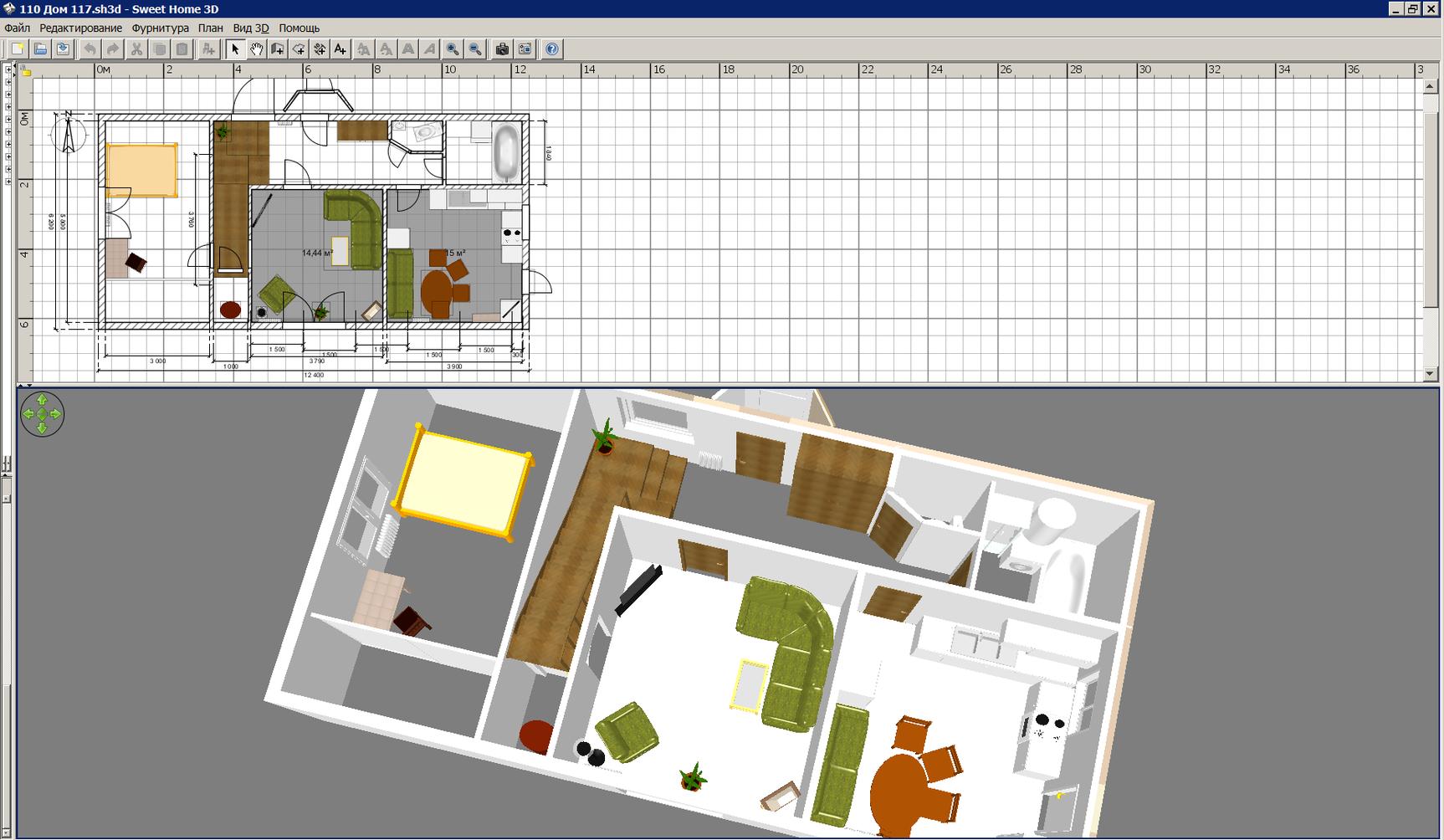Activate the Pan hand tool
Viewport: 1444px width, 840px height.
[x=256, y=49]
